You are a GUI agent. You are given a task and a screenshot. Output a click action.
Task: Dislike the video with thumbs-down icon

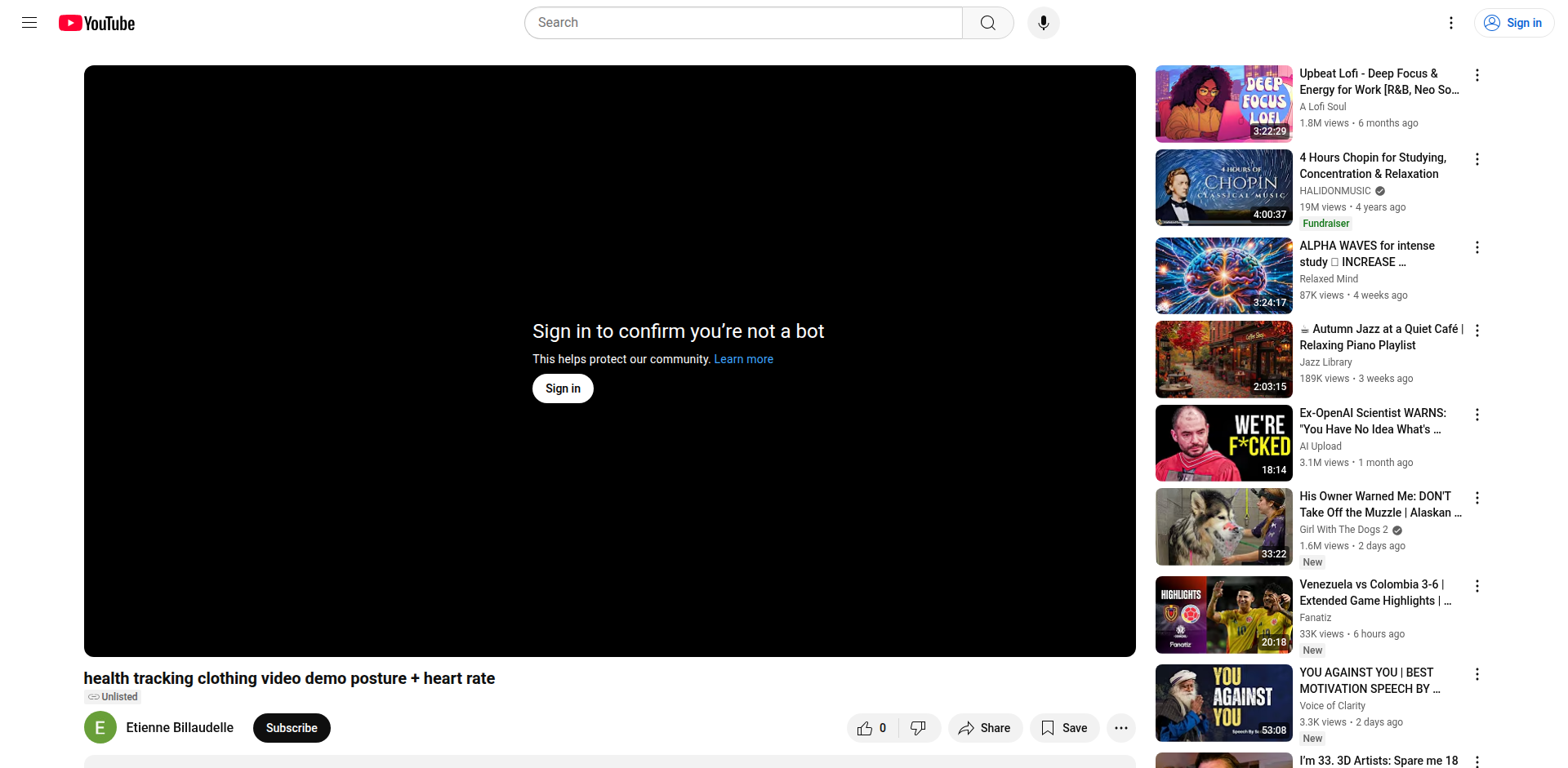click(x=919, y=728)
